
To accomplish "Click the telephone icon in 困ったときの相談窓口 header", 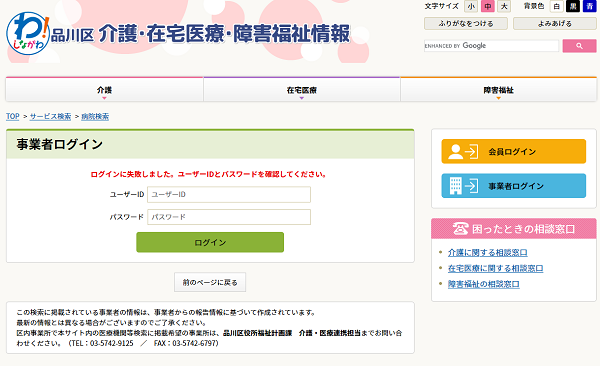I will [460, 229].
